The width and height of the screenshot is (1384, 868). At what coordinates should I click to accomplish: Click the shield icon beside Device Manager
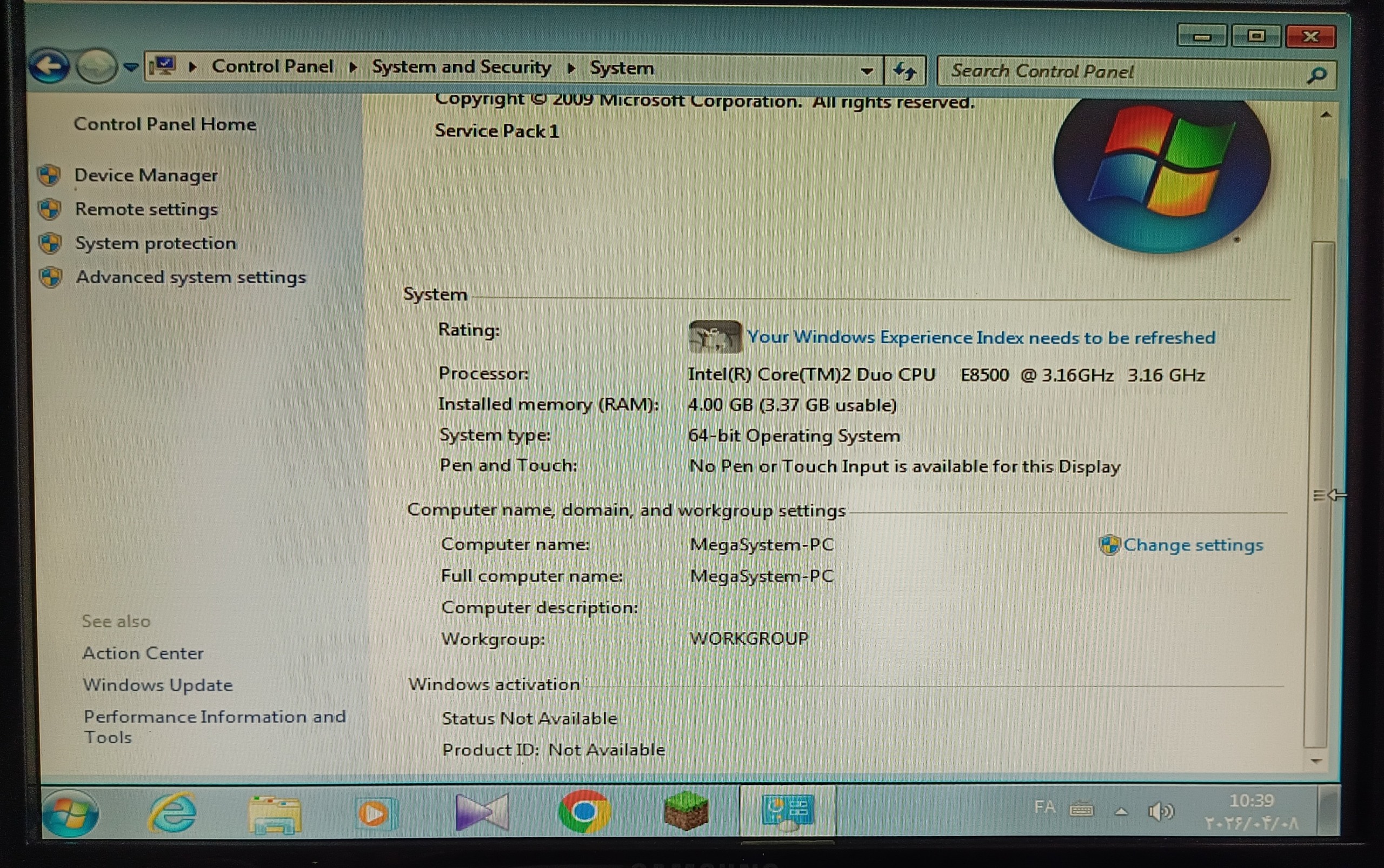coord(49,175)
